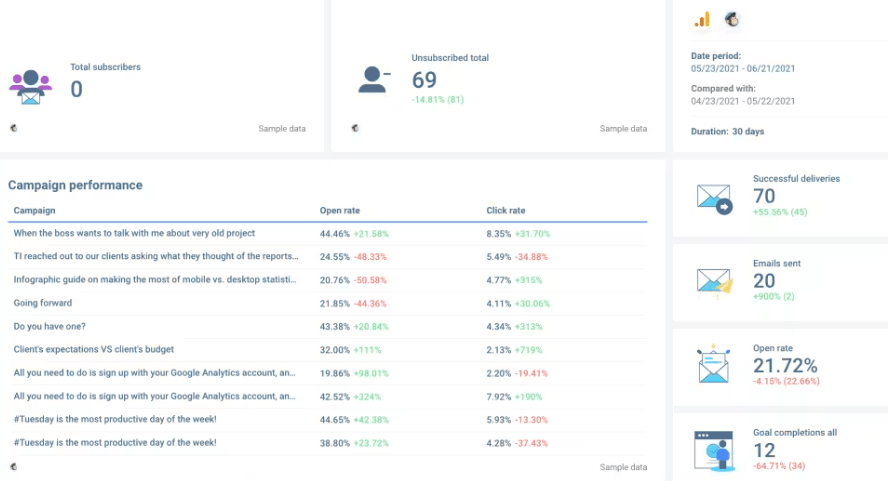The height and width of the screenshot is (481, 888).
Task: Click Mailchimp source icon in Unsubscribed total card
Action: point(355,128)
